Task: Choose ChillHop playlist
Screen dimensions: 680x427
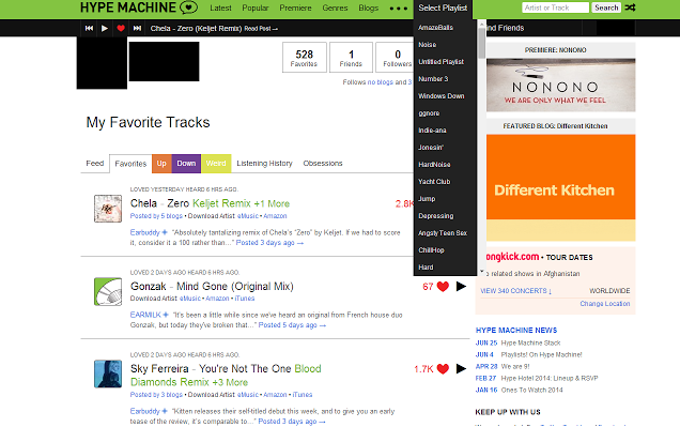Action: click(x=431, y=250)
